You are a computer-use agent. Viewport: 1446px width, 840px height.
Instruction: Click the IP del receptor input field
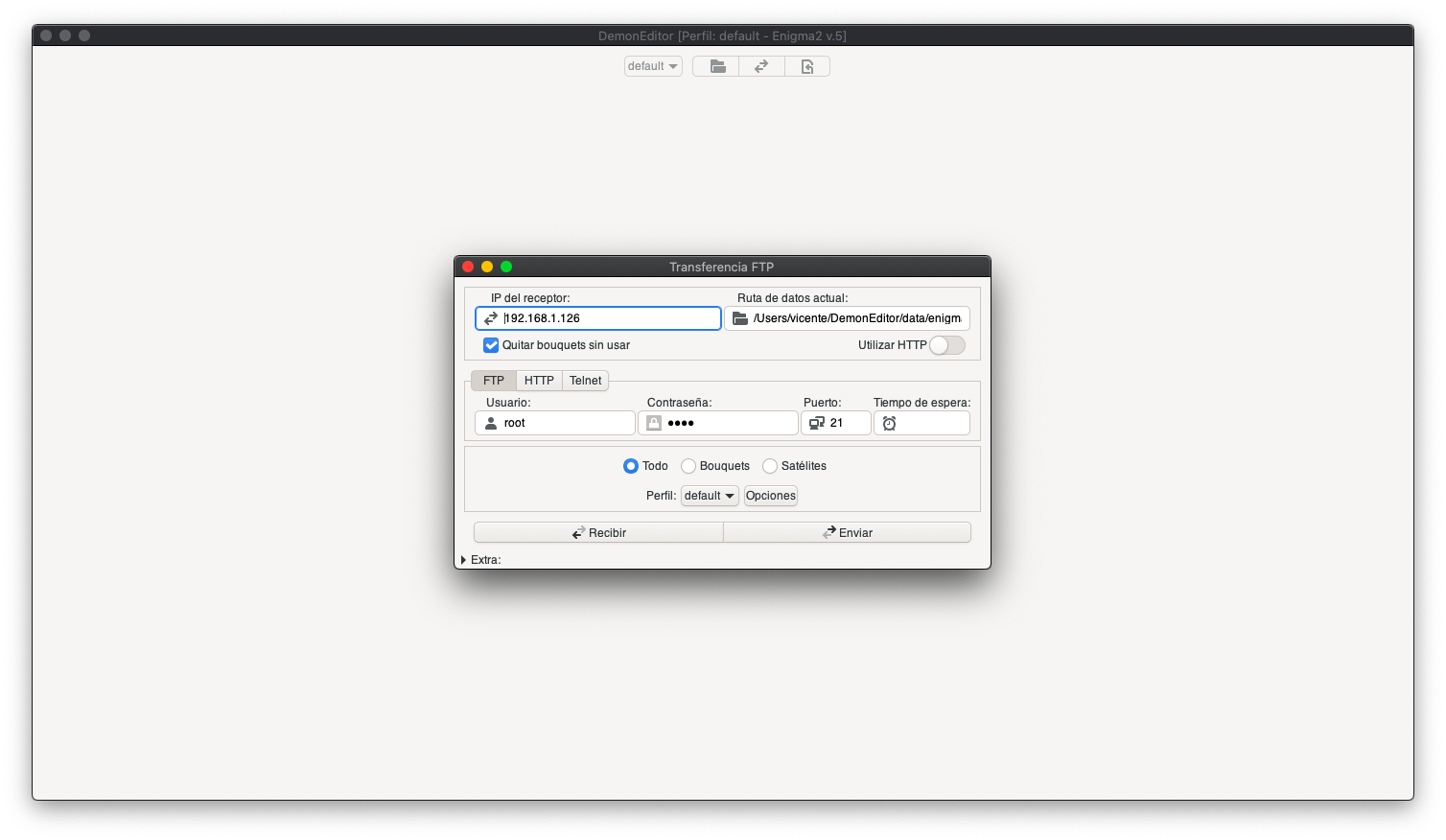609,318
